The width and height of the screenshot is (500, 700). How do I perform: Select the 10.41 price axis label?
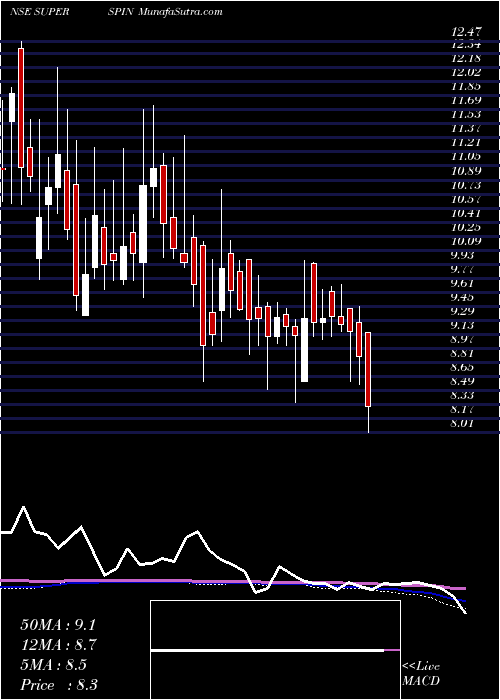(467, 213)
